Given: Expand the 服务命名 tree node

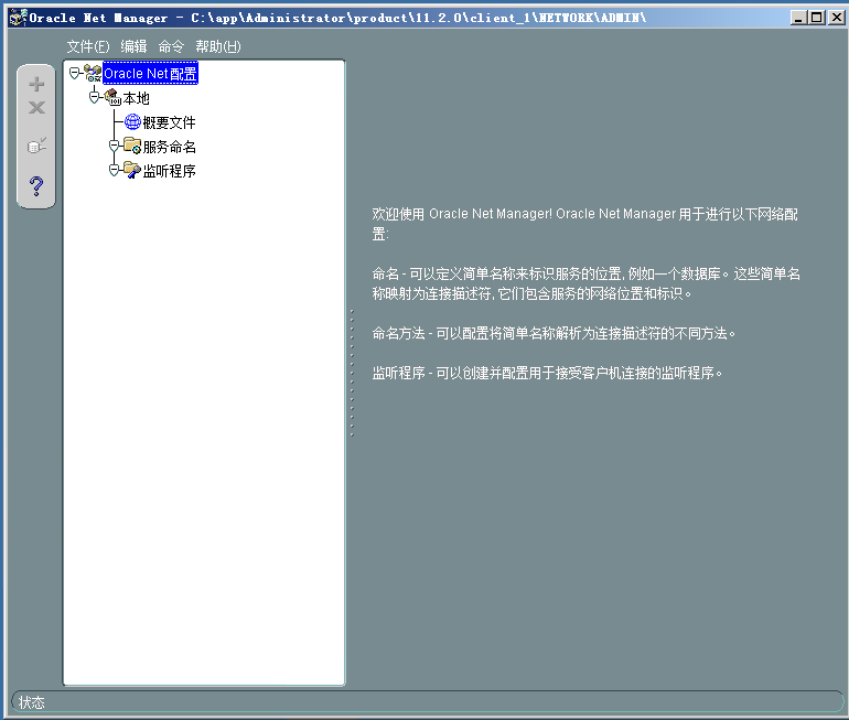Looking at the screenshot, I should coord(113,146).
